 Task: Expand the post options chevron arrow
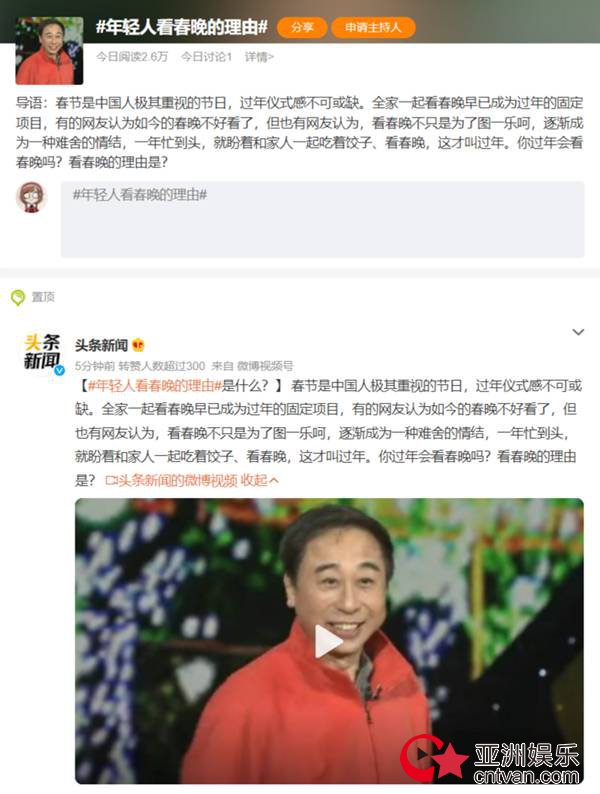(x=578, y=332)
